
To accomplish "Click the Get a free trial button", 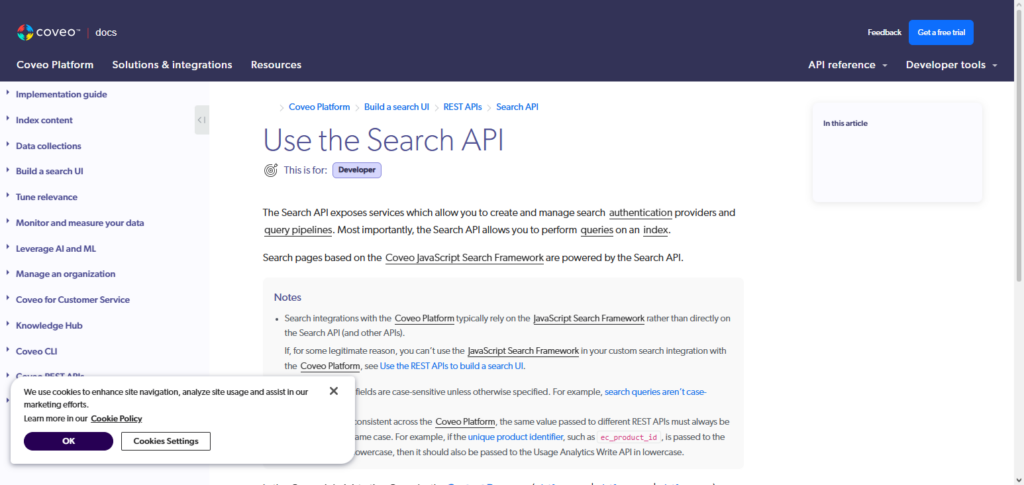I will (x=941, y=32).
